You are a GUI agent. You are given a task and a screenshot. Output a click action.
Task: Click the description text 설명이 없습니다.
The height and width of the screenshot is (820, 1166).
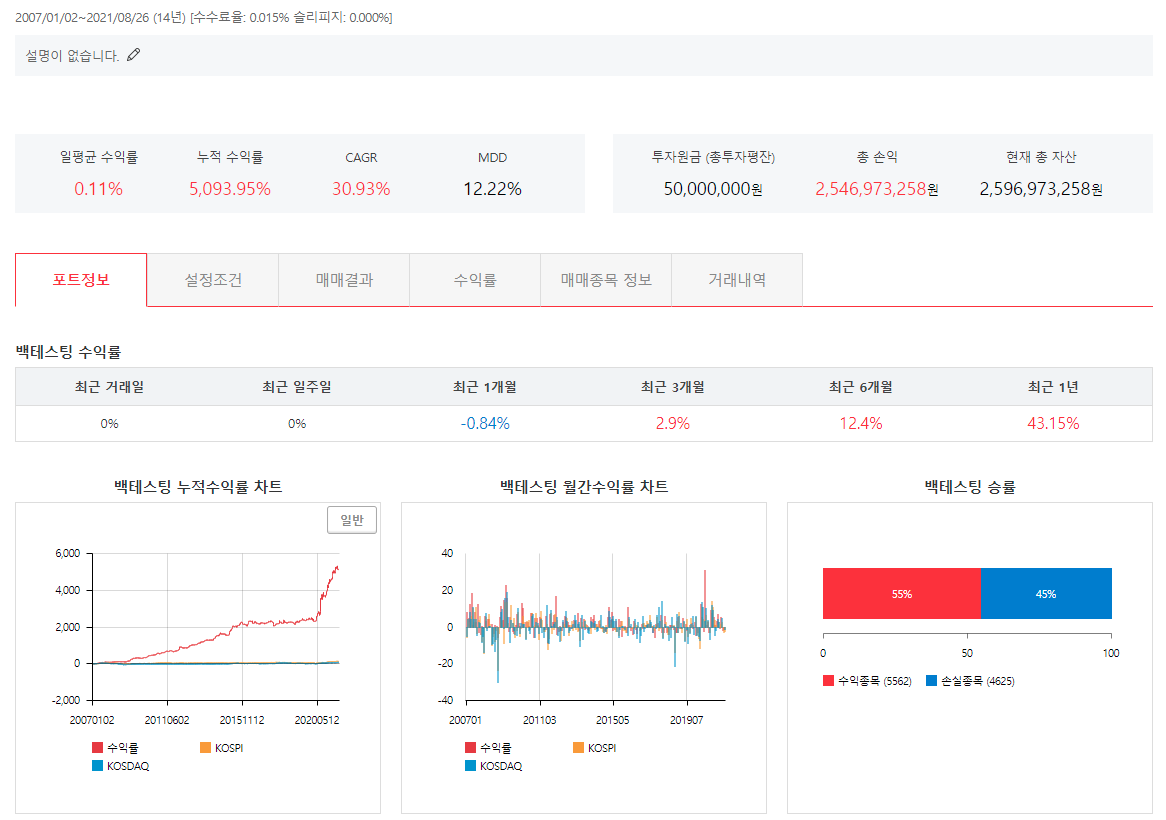(72, 56)
